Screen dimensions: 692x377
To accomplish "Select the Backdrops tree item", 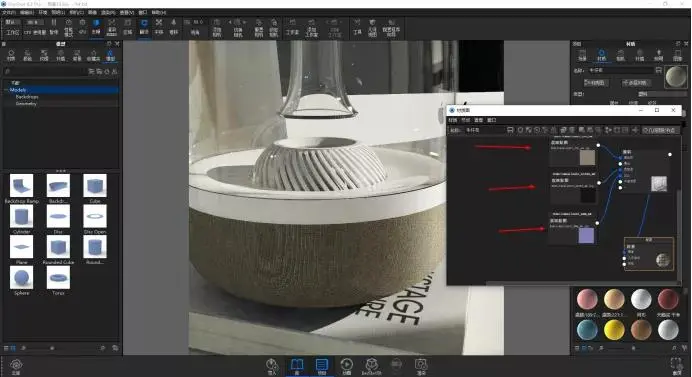I will click(x=27, y=97).
